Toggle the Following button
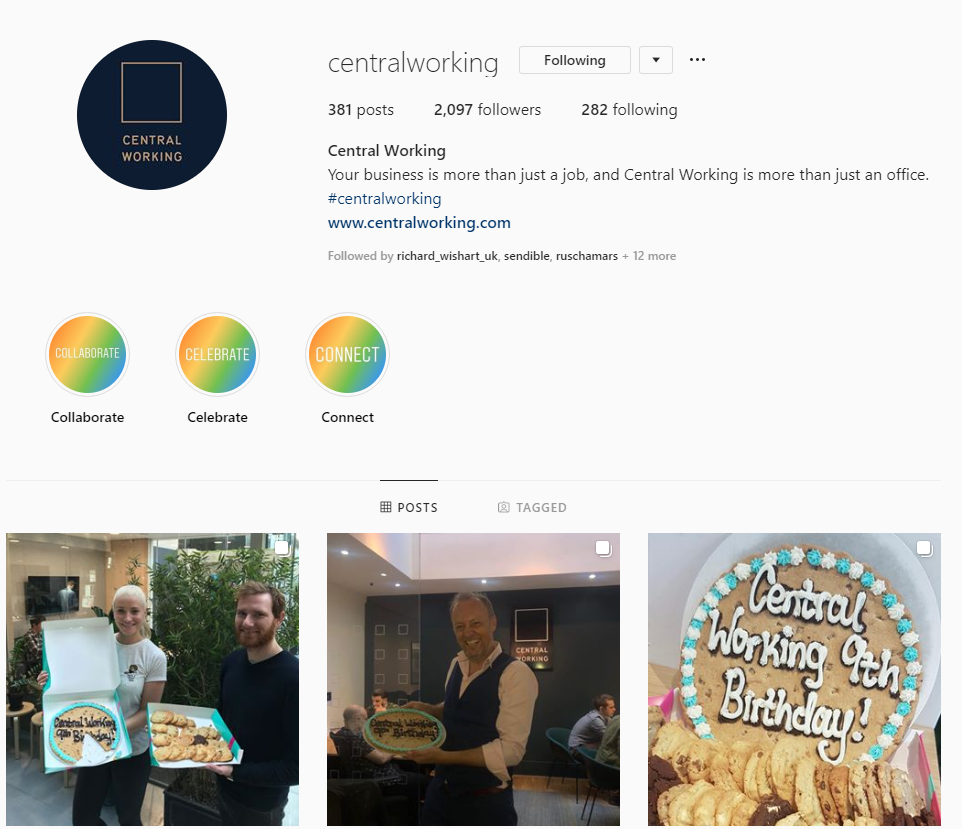 (575, 60)
